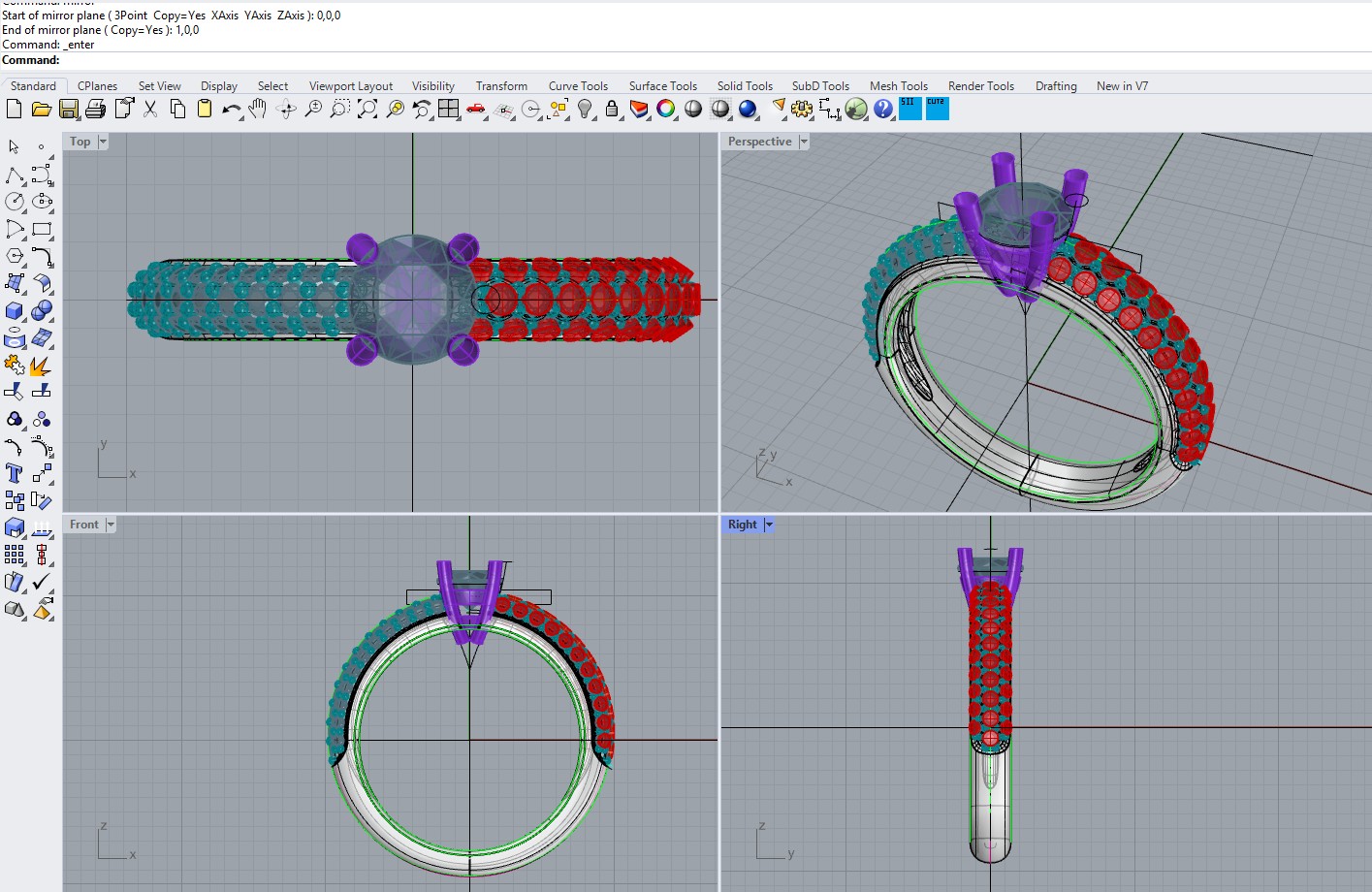
Task: Open the Right viewport dropdown arrow
Action: click(x=769, y=525)
